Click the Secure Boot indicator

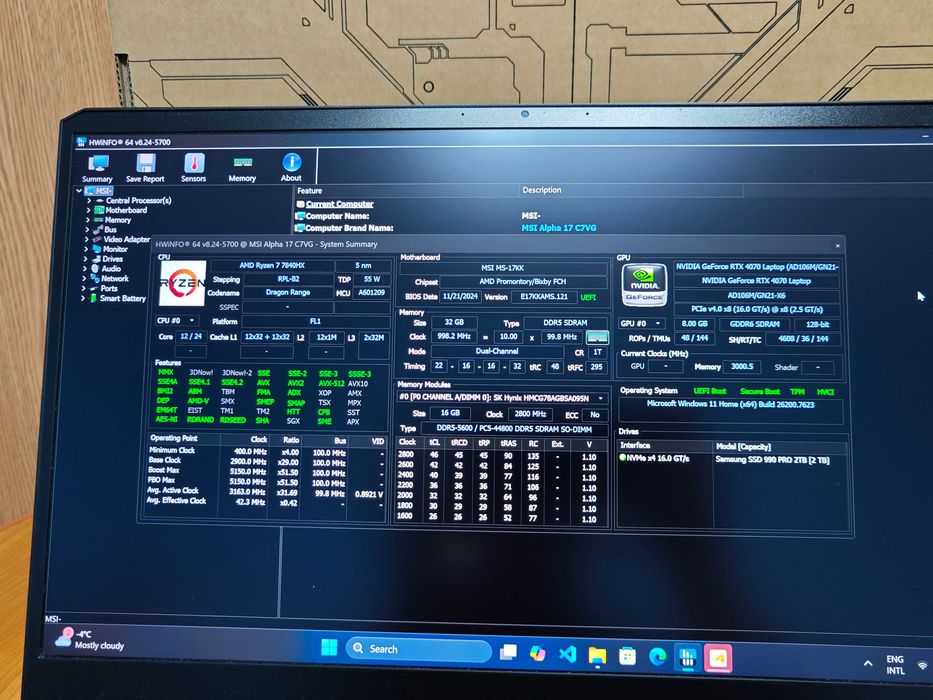[x=760, y=392]
